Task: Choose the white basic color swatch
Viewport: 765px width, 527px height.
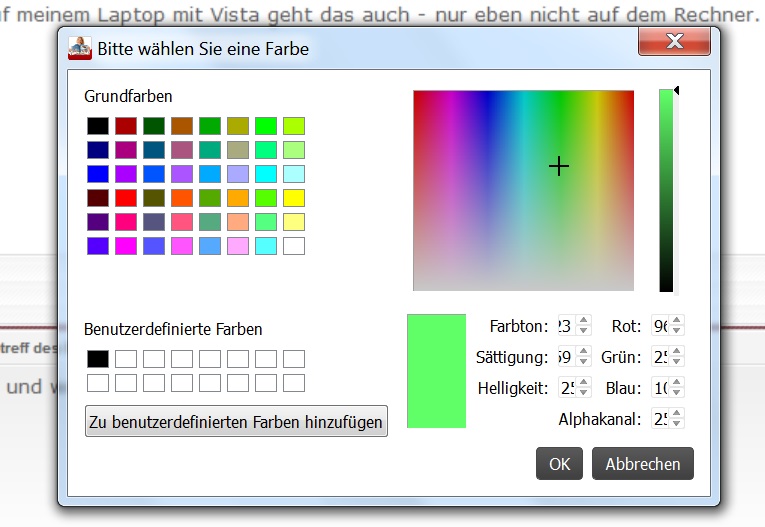Action: (294, 246)
